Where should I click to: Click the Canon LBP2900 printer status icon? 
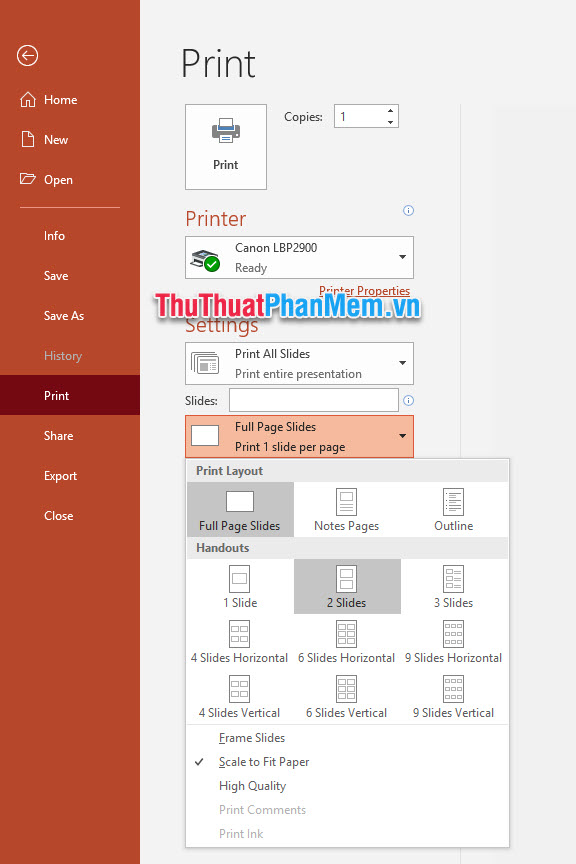(205, 260)
